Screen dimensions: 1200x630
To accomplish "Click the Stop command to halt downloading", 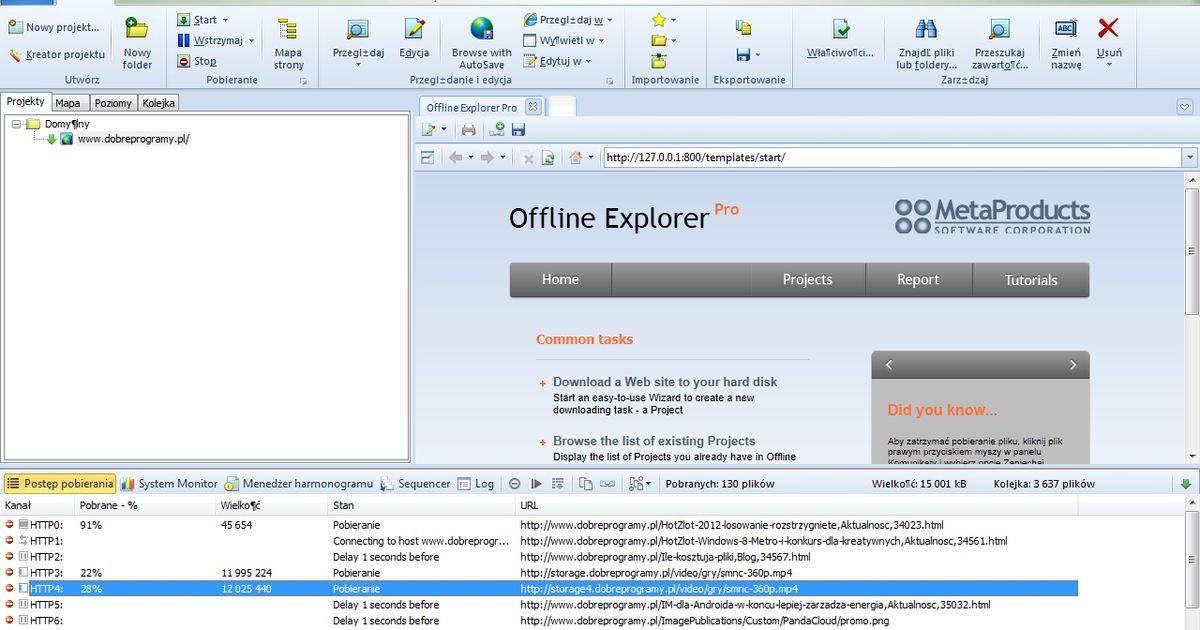I will (x=205, y=60).
